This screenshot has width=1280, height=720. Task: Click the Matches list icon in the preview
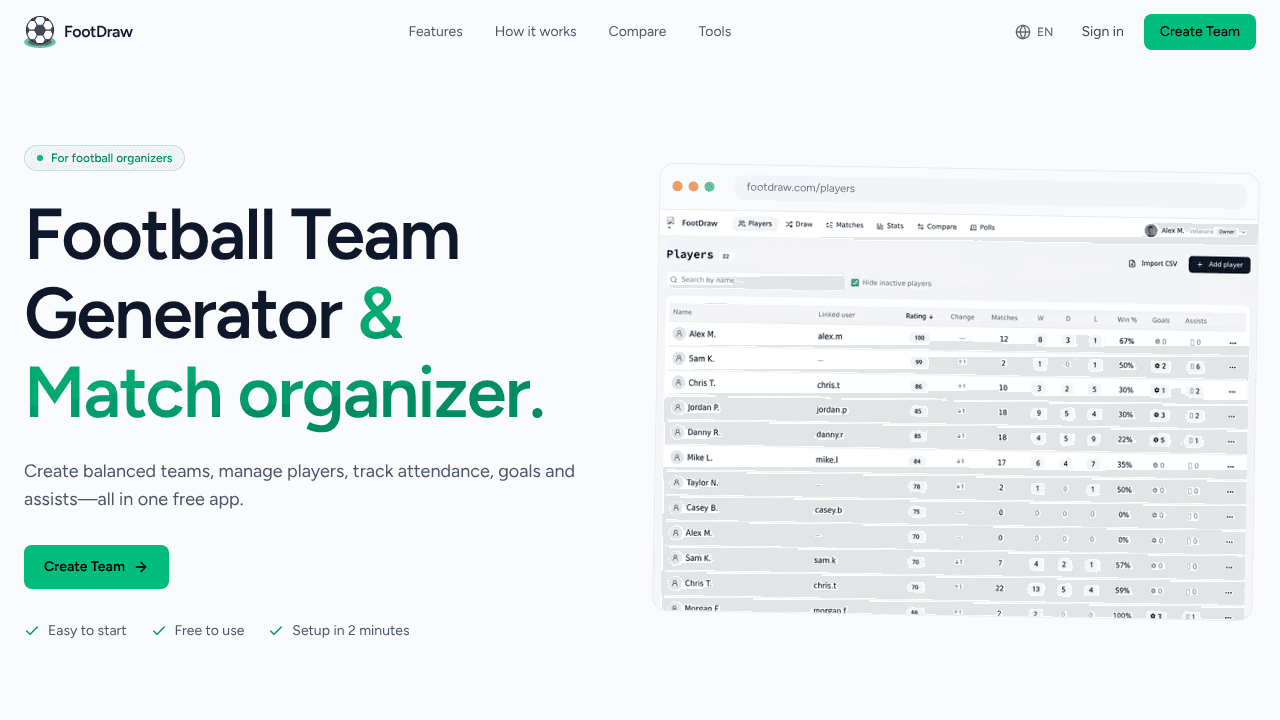[830, 225]
